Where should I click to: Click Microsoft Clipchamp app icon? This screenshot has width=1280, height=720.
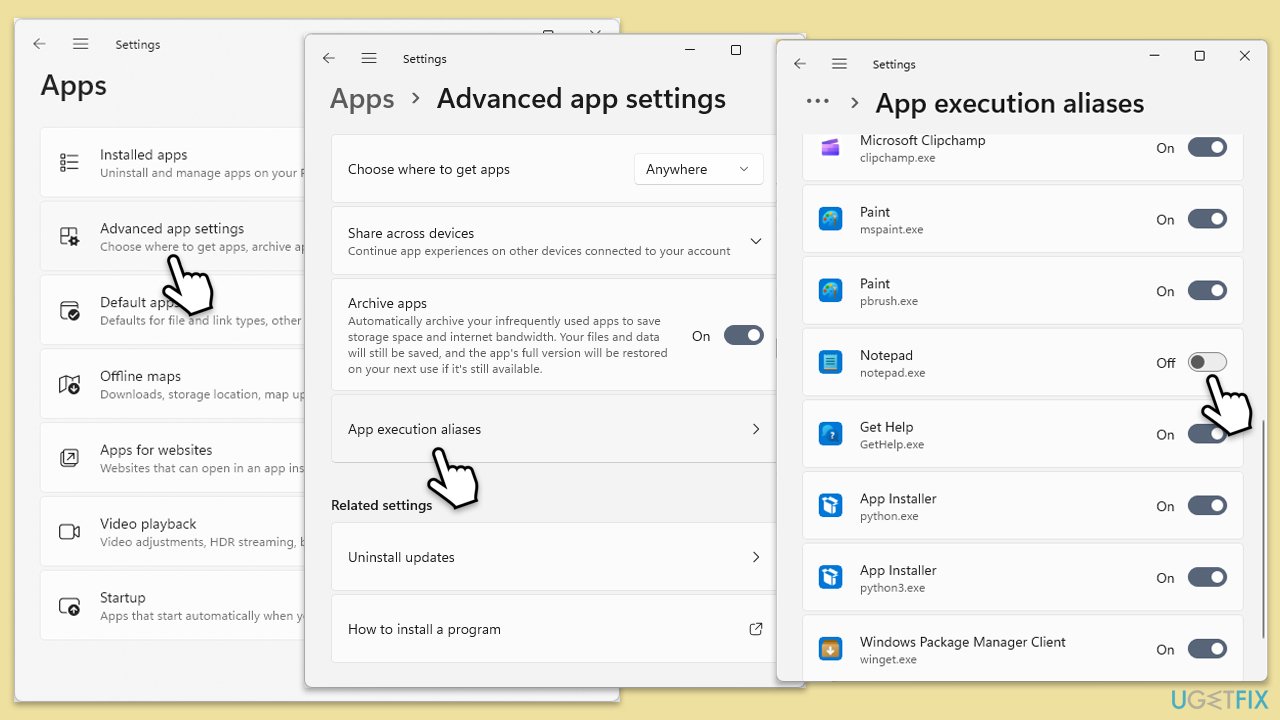coord(831,148)
